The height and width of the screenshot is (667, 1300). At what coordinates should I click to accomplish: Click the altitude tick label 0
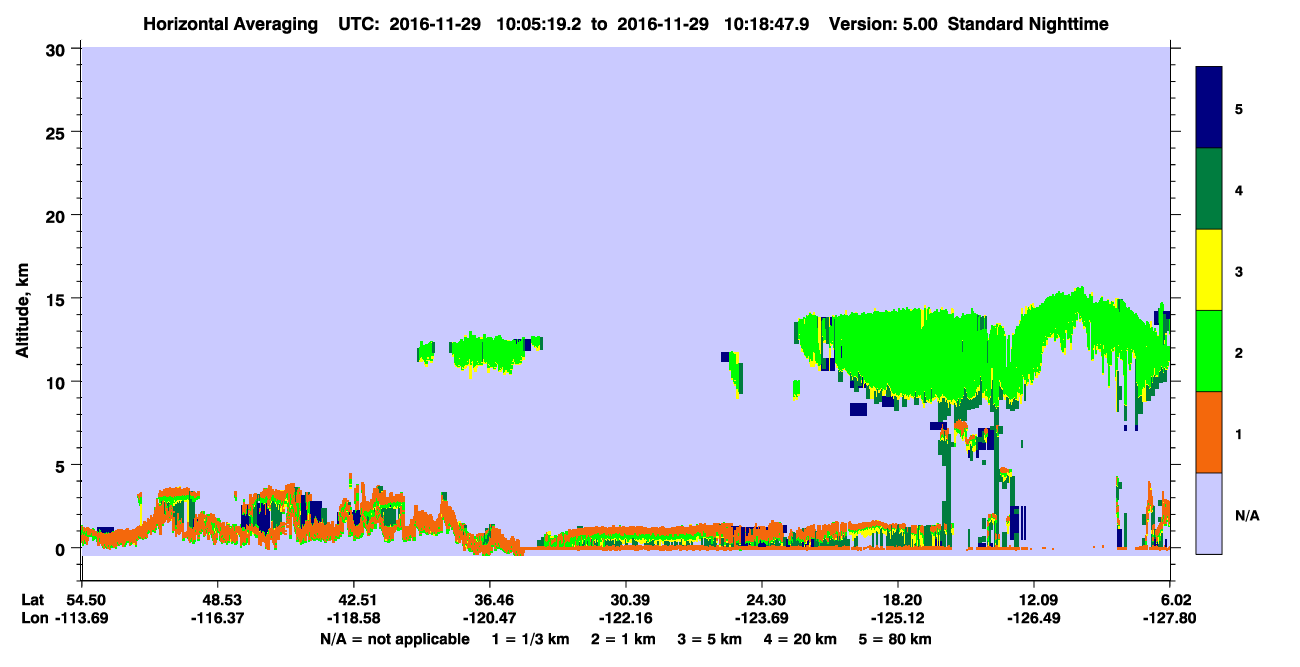tap(62, 548)
